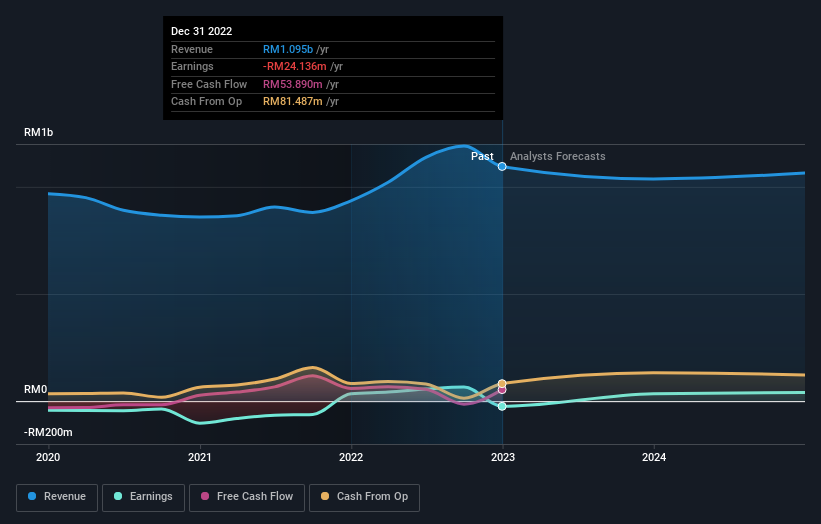The image size is (821, 524).
Task: Click the Cash From Op row label in tooltip
Action: pyautogui.click(x=206, y=102)
